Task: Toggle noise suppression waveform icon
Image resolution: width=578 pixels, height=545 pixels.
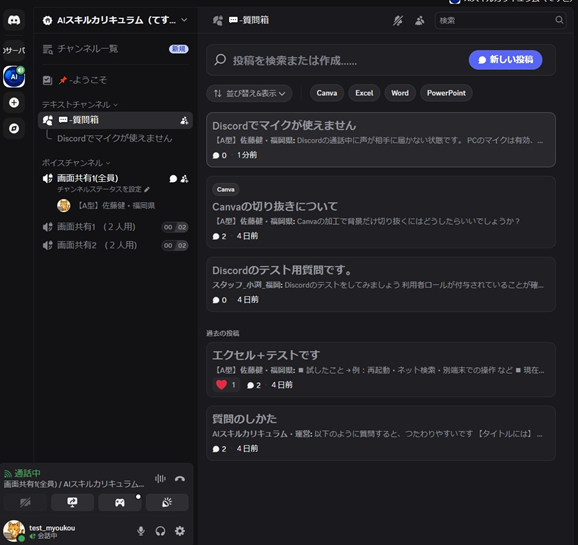Action: pos(160,479)
